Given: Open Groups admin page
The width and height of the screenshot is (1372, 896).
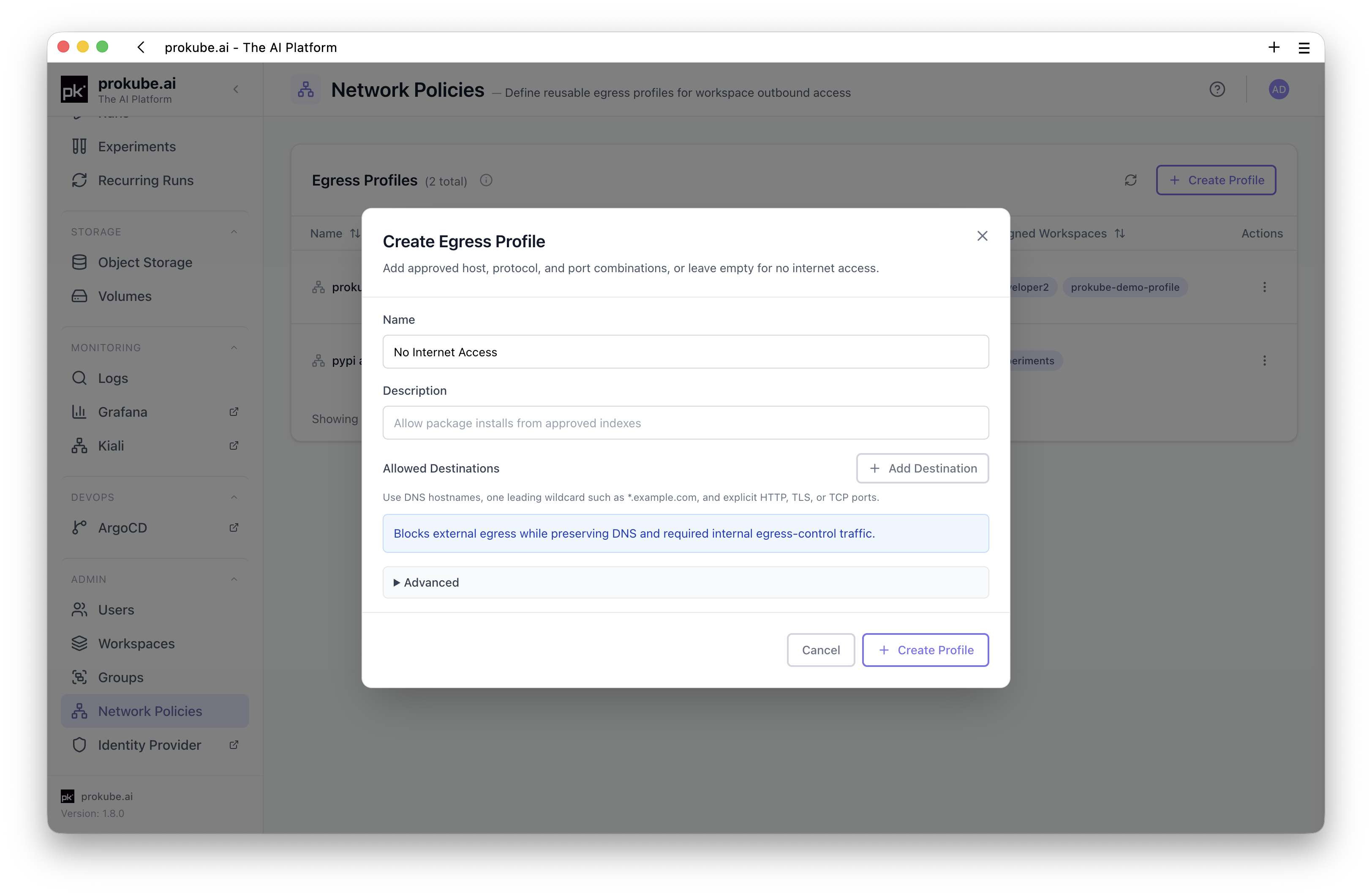Looking at the screenshot, I should click(x=155, y=677).
